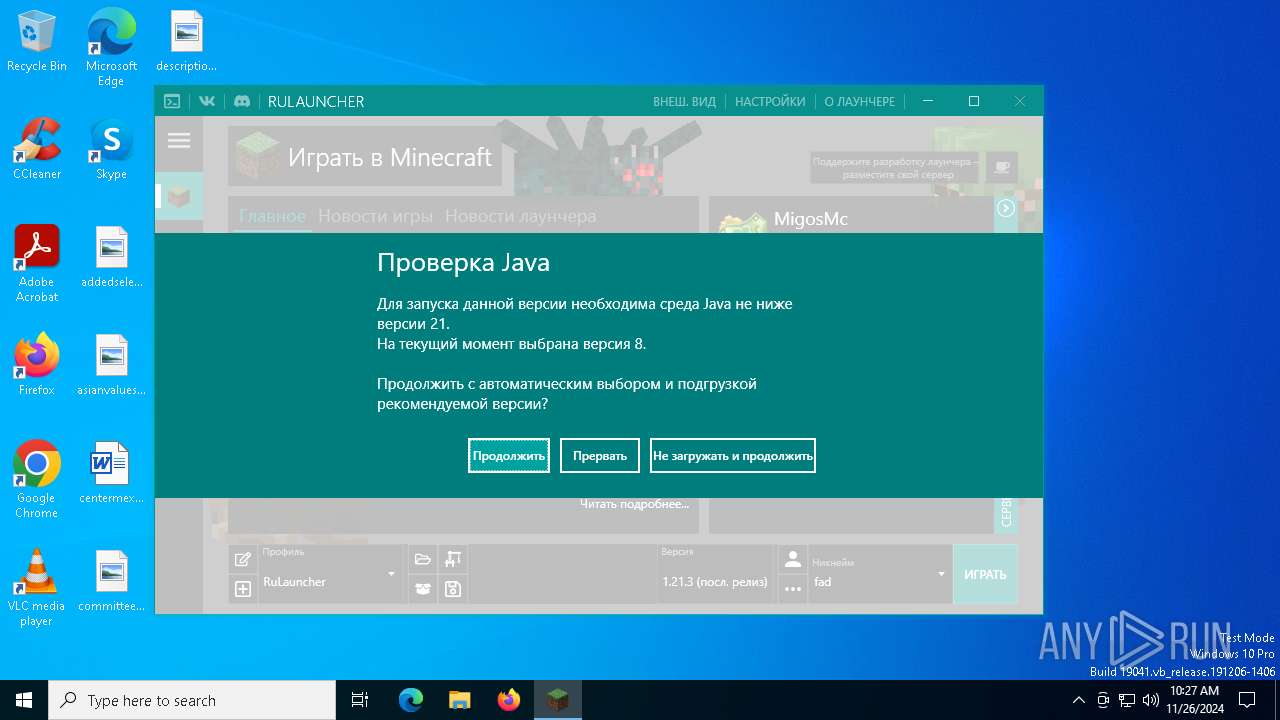The width and height of the screenshot is (1280, 720).
Task: Open notification center icon
Action: coord(1247,700)
